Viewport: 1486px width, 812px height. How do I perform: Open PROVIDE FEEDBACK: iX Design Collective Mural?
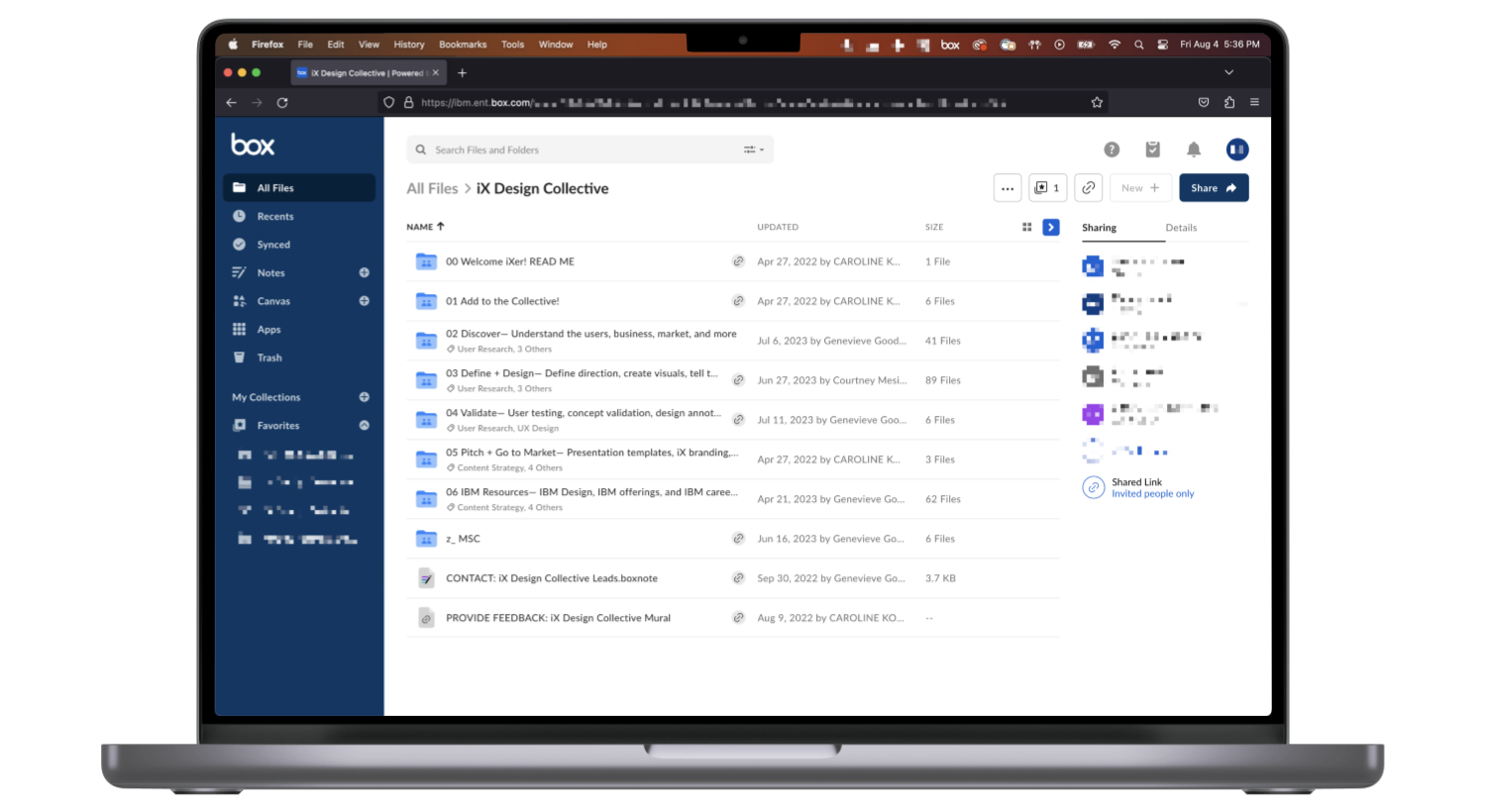pyautogui.click(x=558, y=618)
